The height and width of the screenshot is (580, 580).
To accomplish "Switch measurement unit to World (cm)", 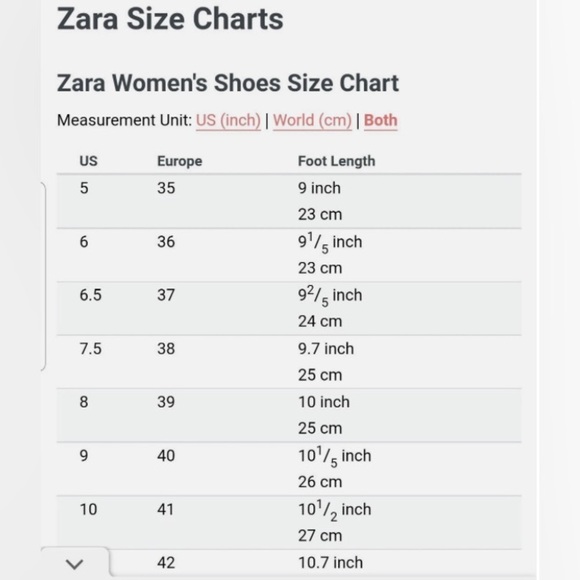I will pyautogui.click(x=312, y=121).
